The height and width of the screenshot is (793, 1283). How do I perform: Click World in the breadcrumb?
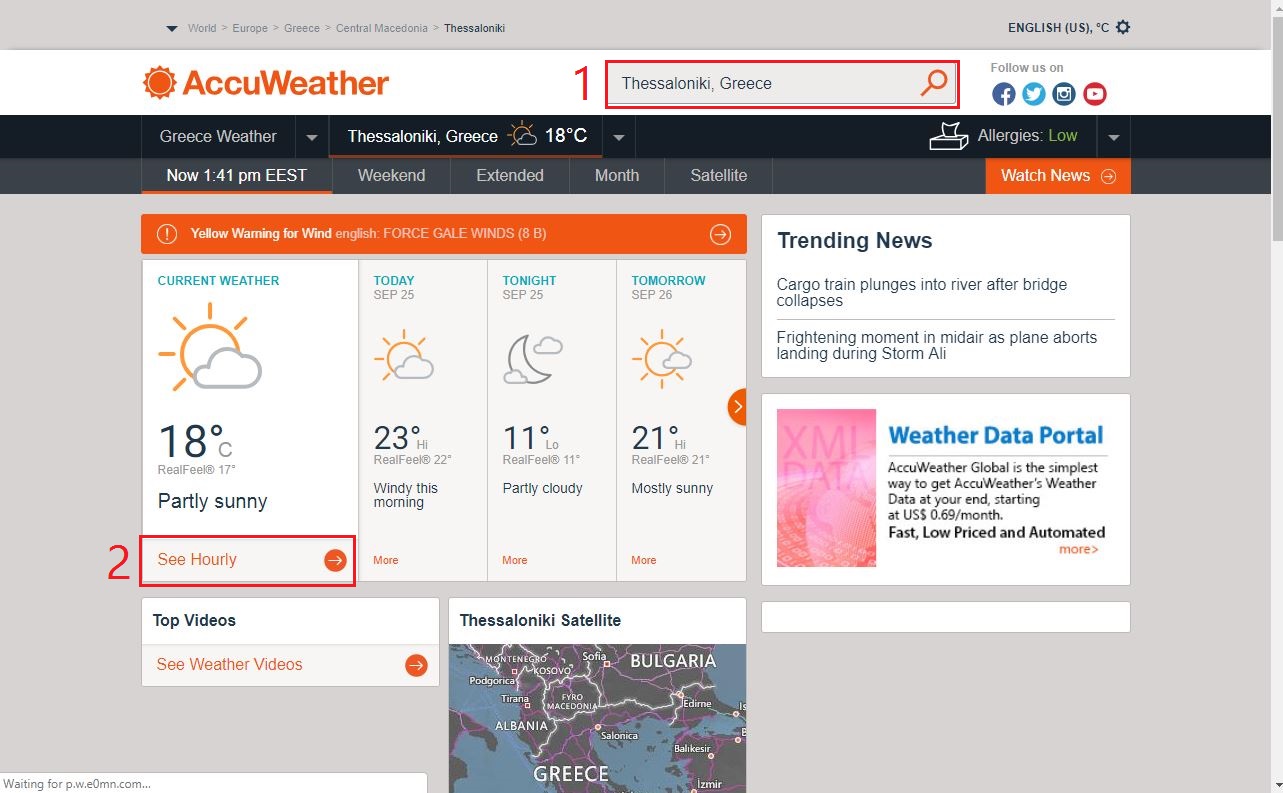point(202,28)
